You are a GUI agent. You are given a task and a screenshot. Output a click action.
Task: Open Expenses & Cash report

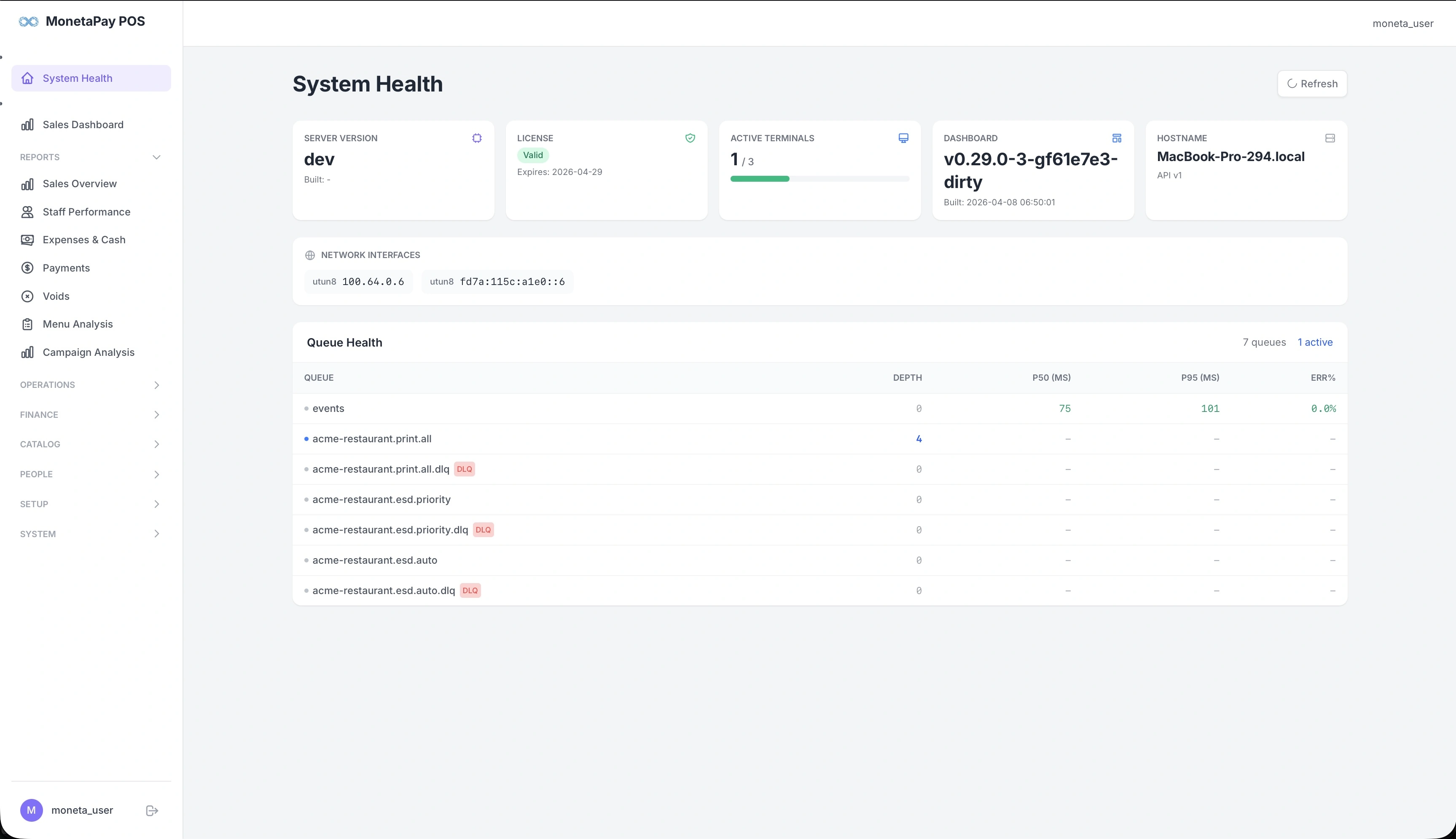pyautogui.click(x=91, y=240)
